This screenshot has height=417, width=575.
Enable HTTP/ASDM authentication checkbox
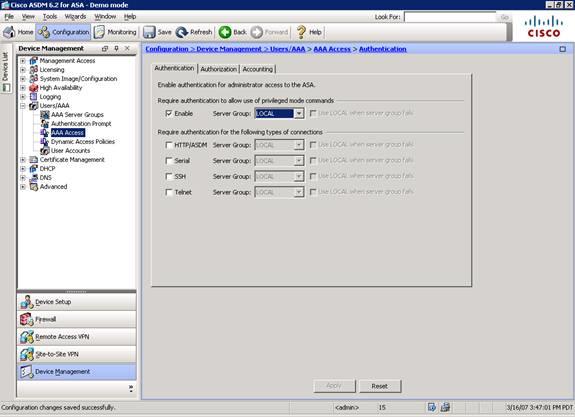click(169, 145)
